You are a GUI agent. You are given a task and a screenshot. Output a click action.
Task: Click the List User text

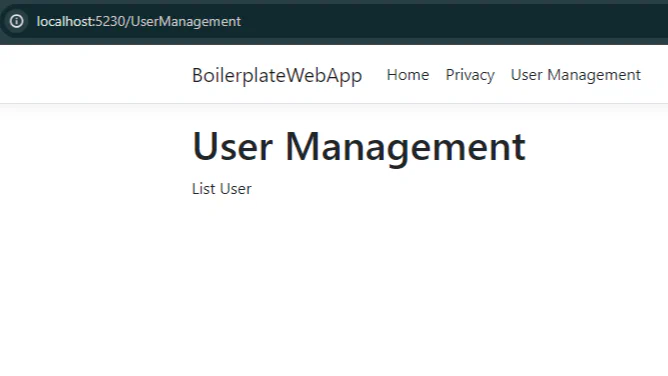click(x=222, y=189)
